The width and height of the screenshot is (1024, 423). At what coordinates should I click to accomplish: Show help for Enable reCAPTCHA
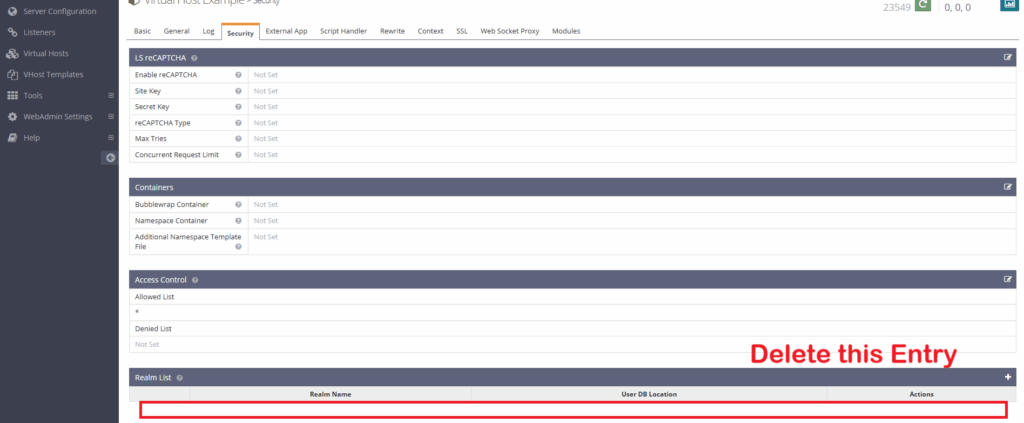[238, 75]
